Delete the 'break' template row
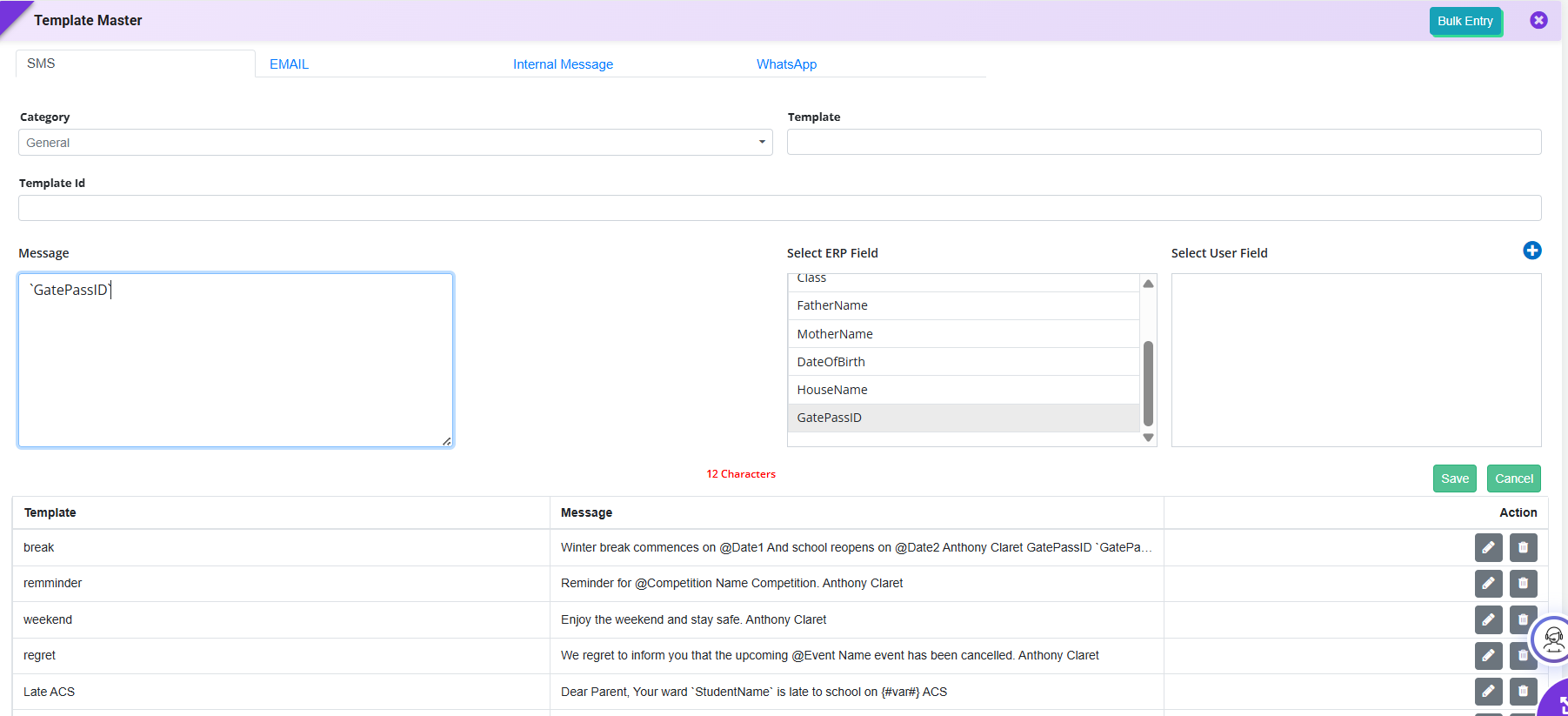Viewport: 1568px width, 716px height. (x=1523, y=547)
